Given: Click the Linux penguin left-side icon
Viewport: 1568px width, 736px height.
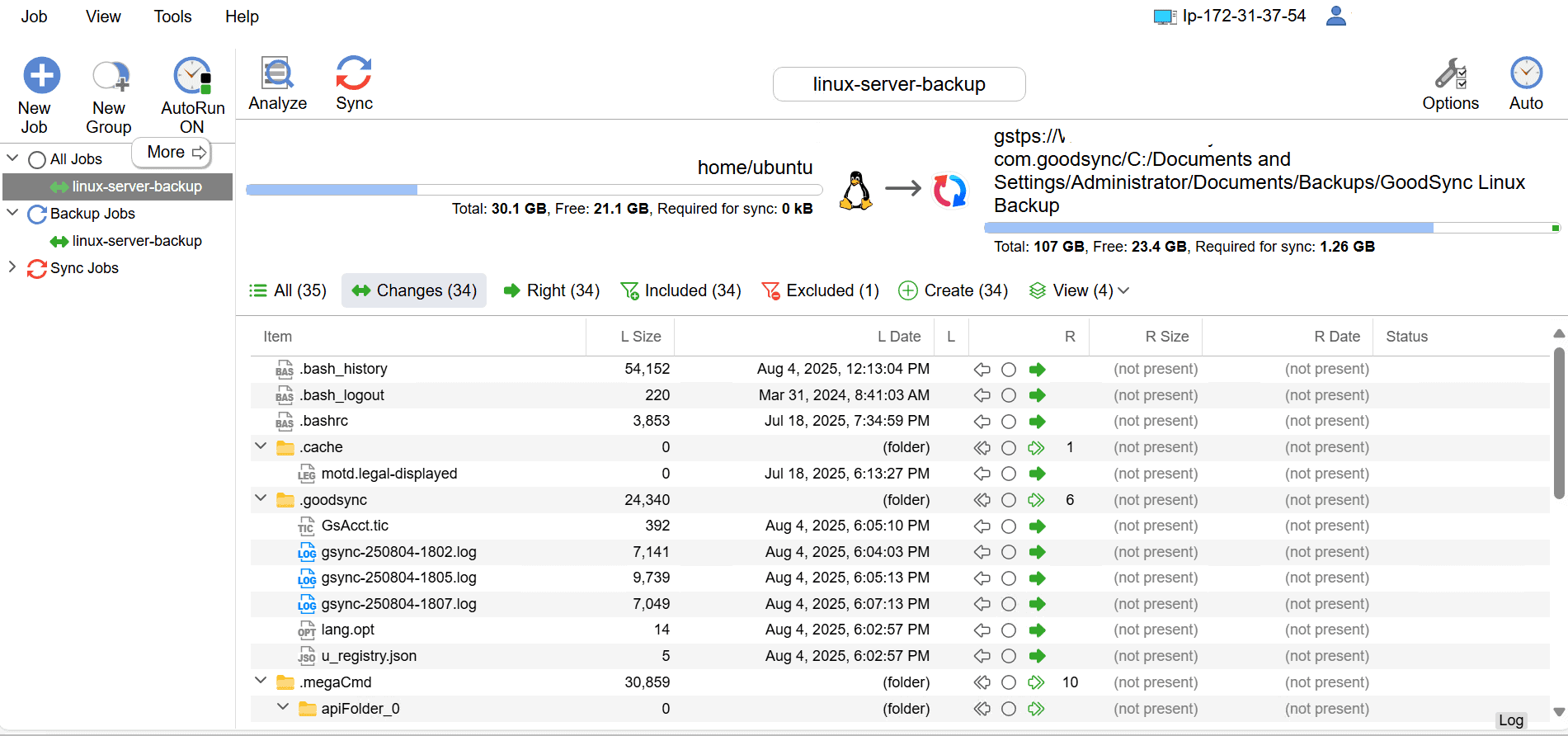Looking at the screenshot, I should pos(856,191).
